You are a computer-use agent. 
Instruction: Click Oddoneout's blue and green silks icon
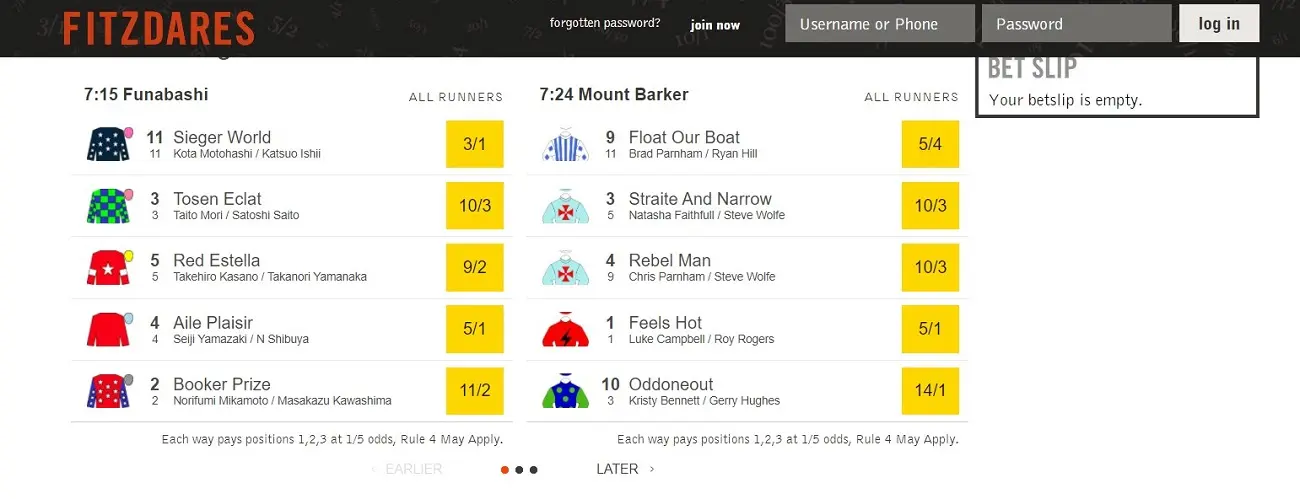[566, 391]
